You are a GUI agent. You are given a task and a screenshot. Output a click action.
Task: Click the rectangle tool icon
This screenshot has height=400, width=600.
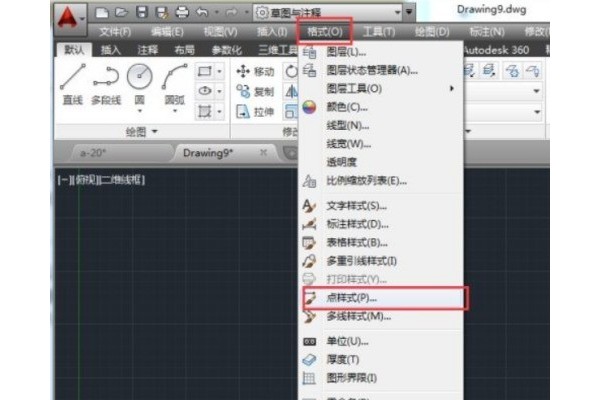pos(205,71)
